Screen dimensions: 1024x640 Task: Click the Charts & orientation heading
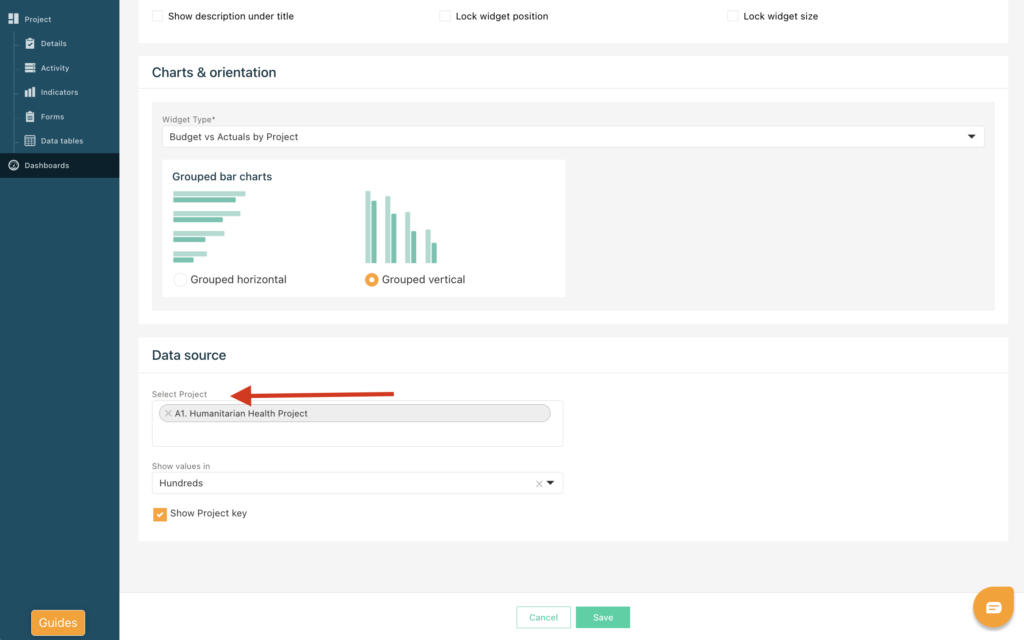coord(214,72)
